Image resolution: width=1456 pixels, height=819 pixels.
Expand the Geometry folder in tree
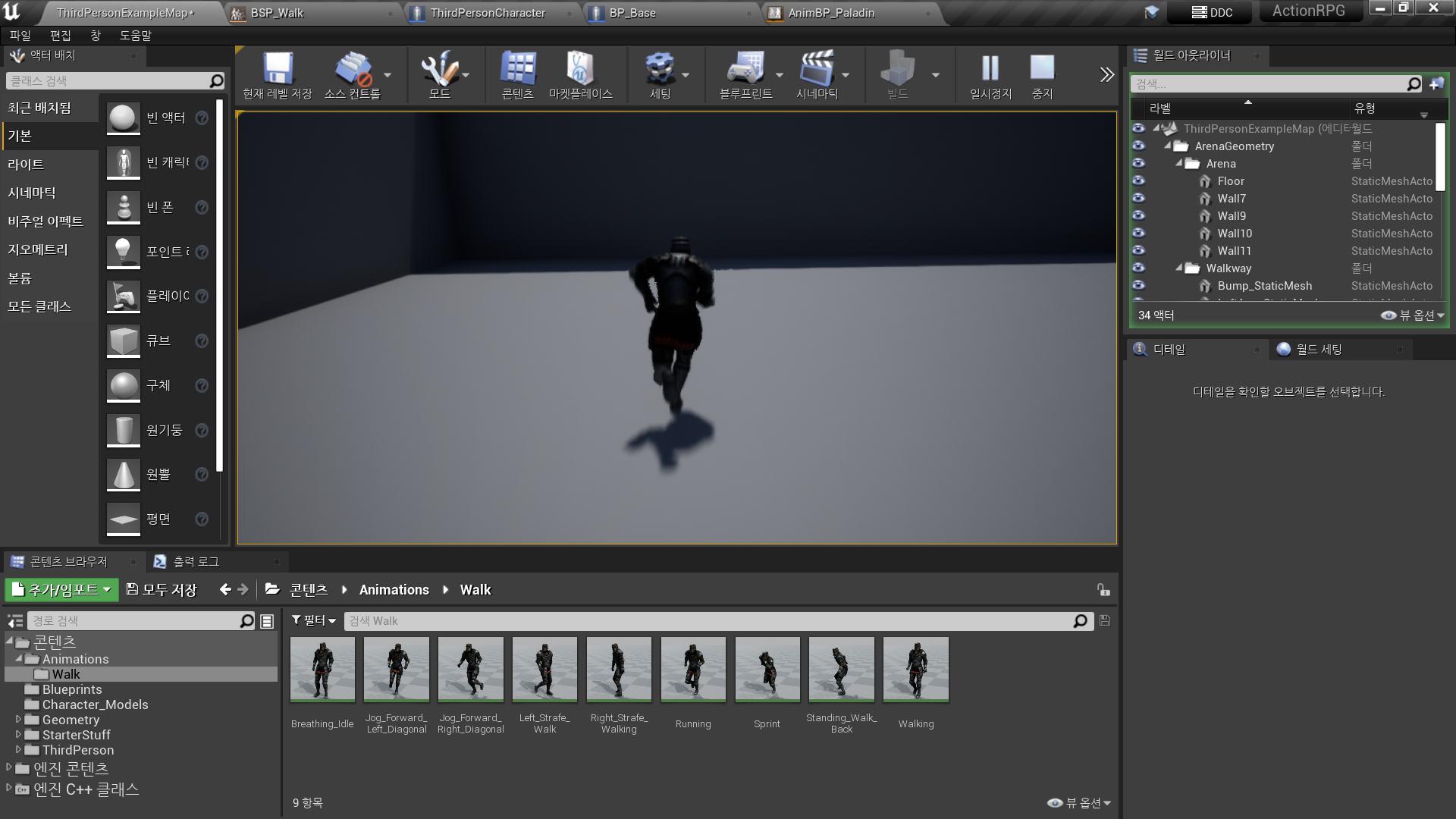click(18, 720)
